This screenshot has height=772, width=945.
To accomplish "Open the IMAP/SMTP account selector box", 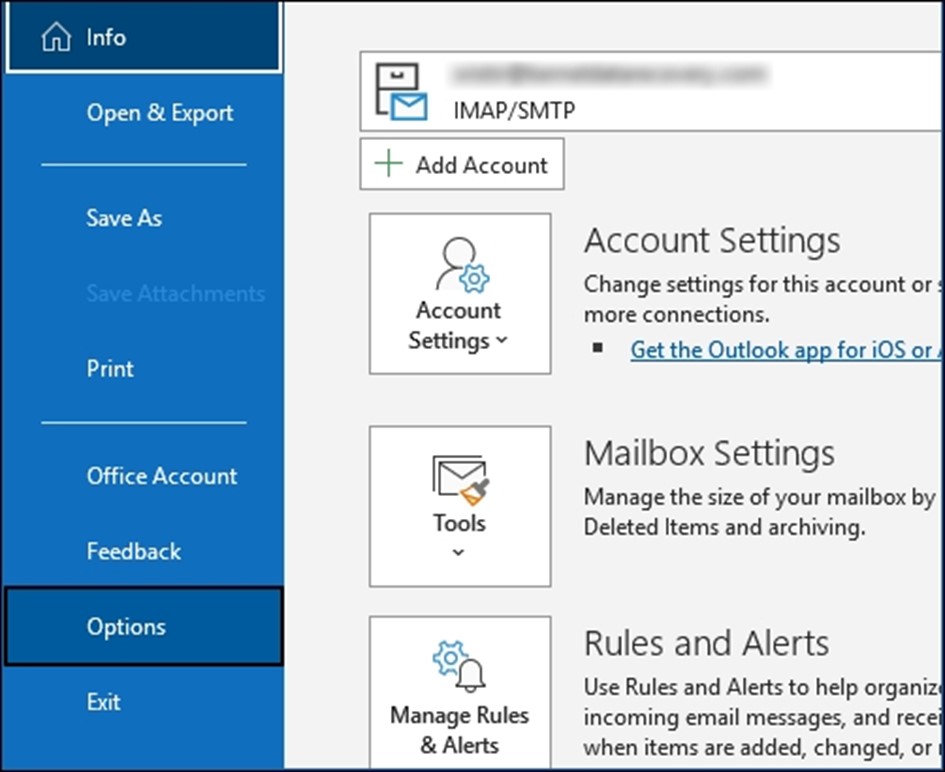I will [651, 91].
